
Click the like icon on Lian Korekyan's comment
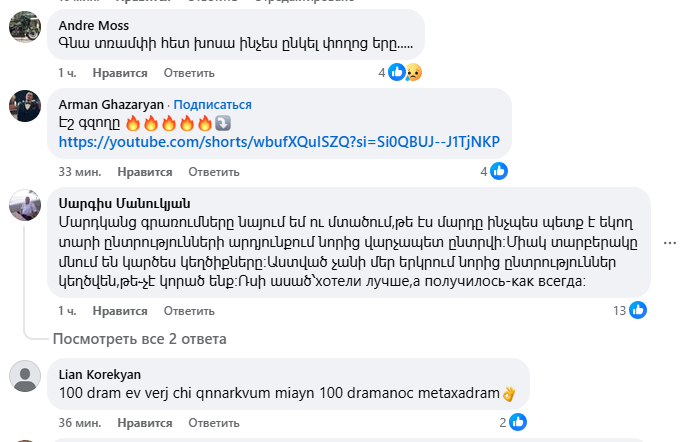[517, 422]
